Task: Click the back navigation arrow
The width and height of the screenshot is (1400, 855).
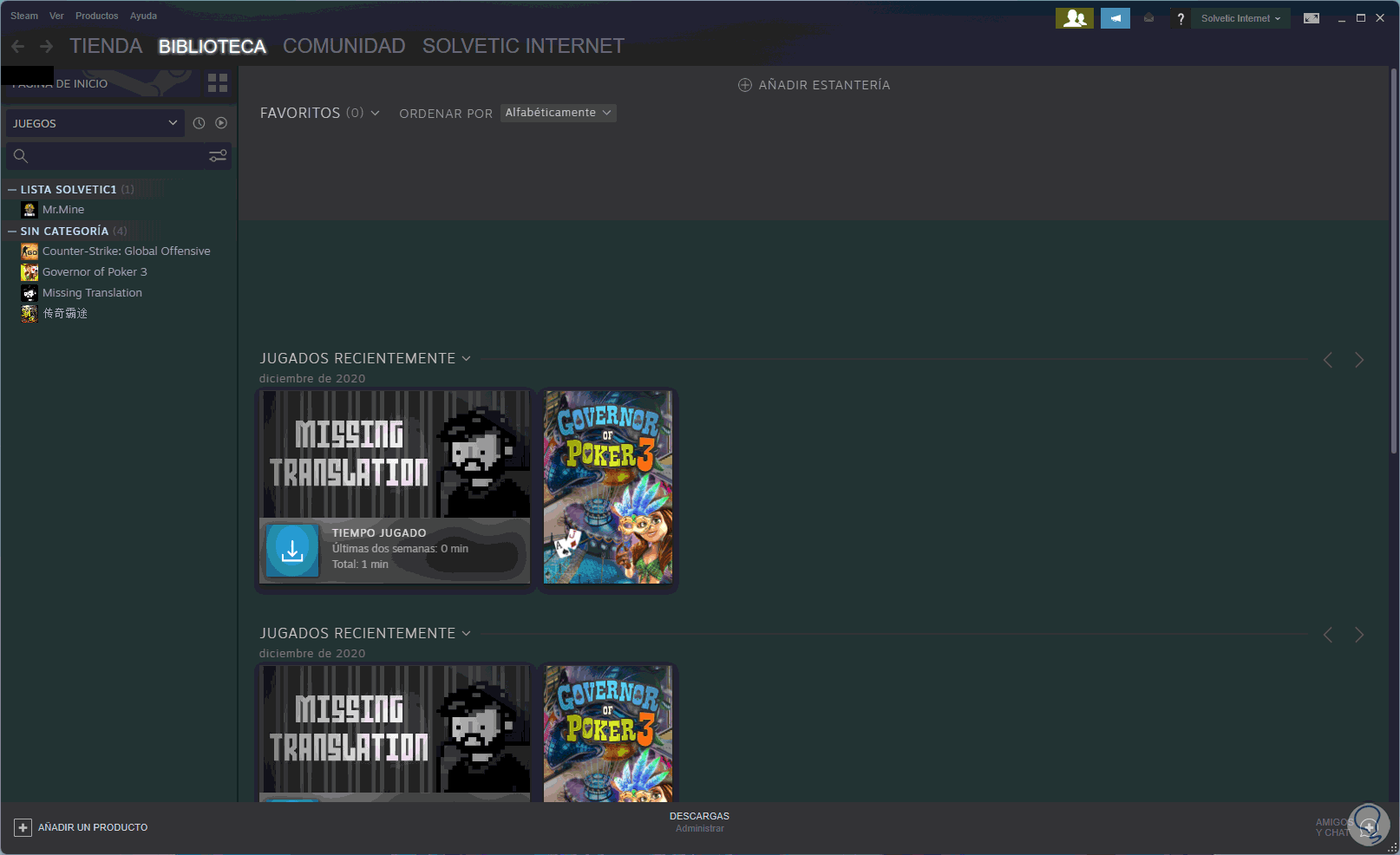Action: point(18,46)
